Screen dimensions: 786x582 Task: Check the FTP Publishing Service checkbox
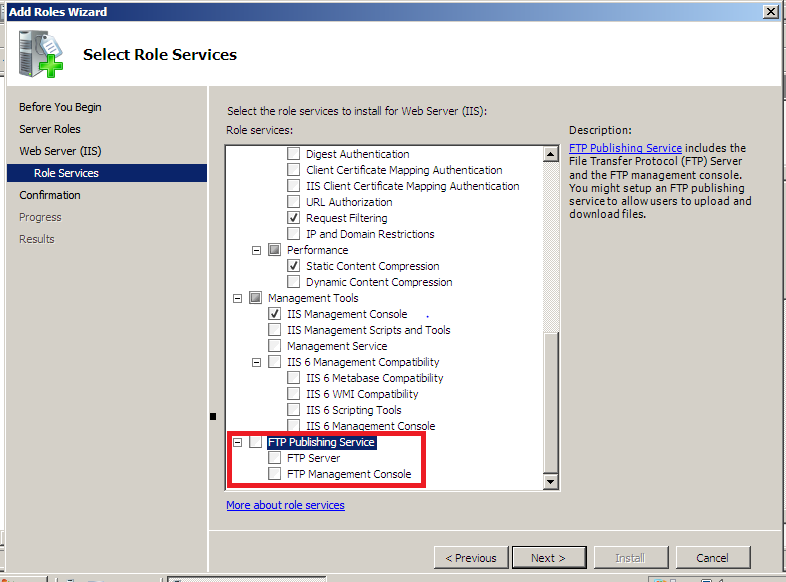tap(255, 442)
